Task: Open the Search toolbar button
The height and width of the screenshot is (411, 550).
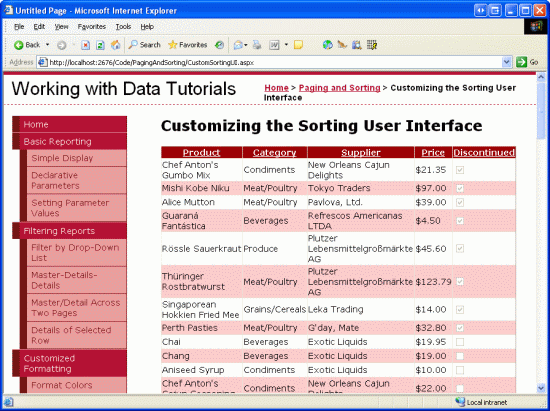Action: point(144,45)
